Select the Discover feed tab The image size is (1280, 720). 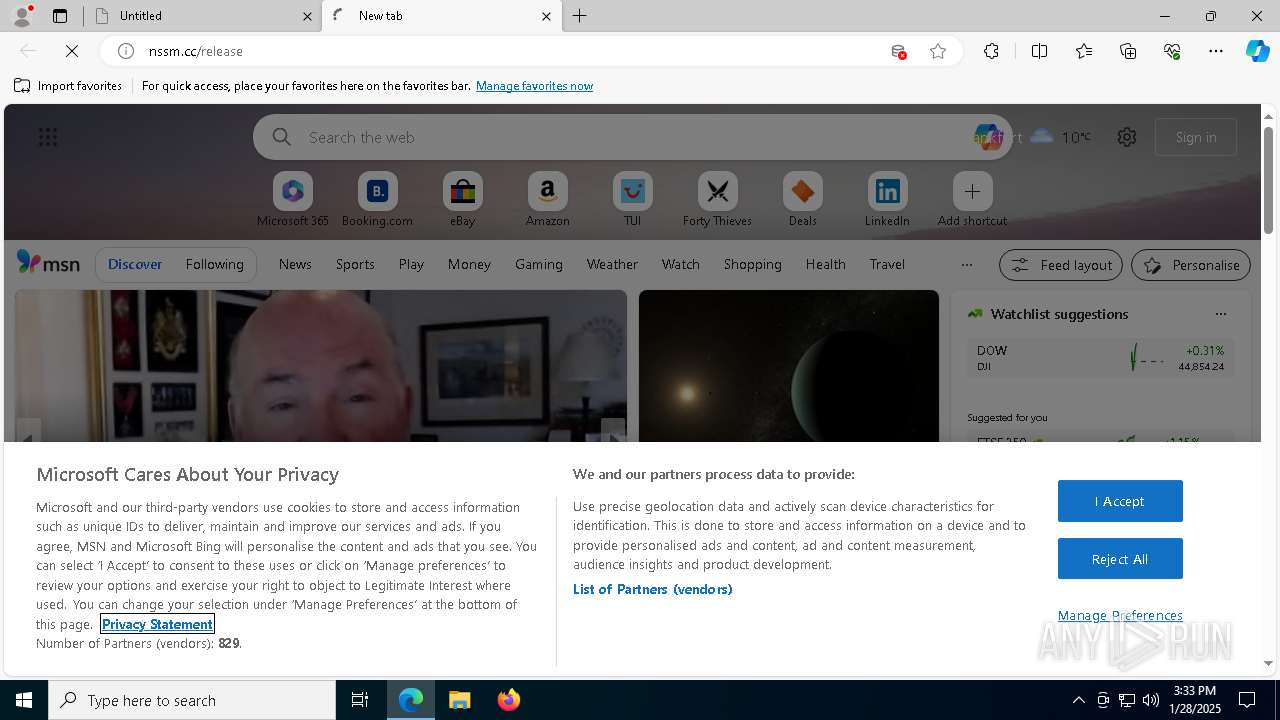[135, 264]
